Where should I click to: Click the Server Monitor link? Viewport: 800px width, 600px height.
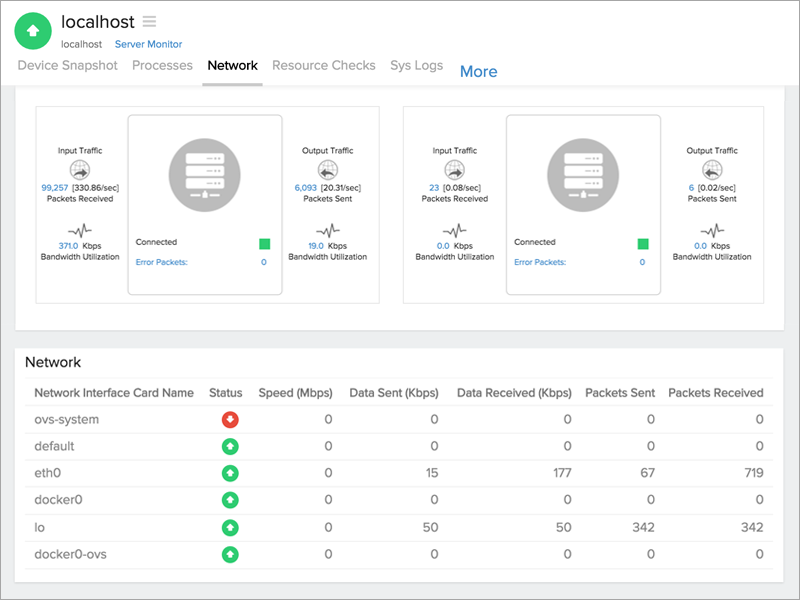coord(148,44)
